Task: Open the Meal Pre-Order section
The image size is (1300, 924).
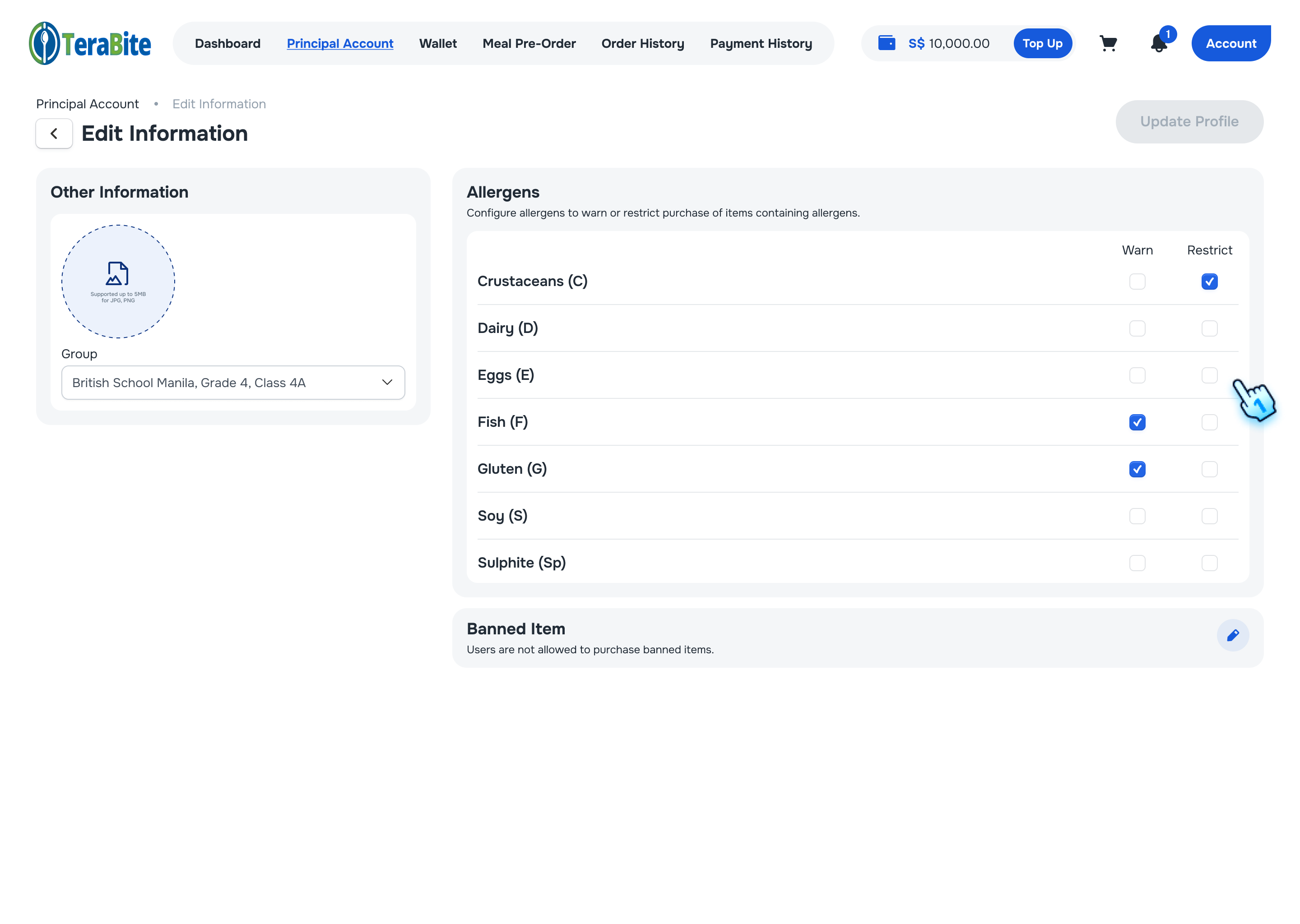Action: click(529, 43)
